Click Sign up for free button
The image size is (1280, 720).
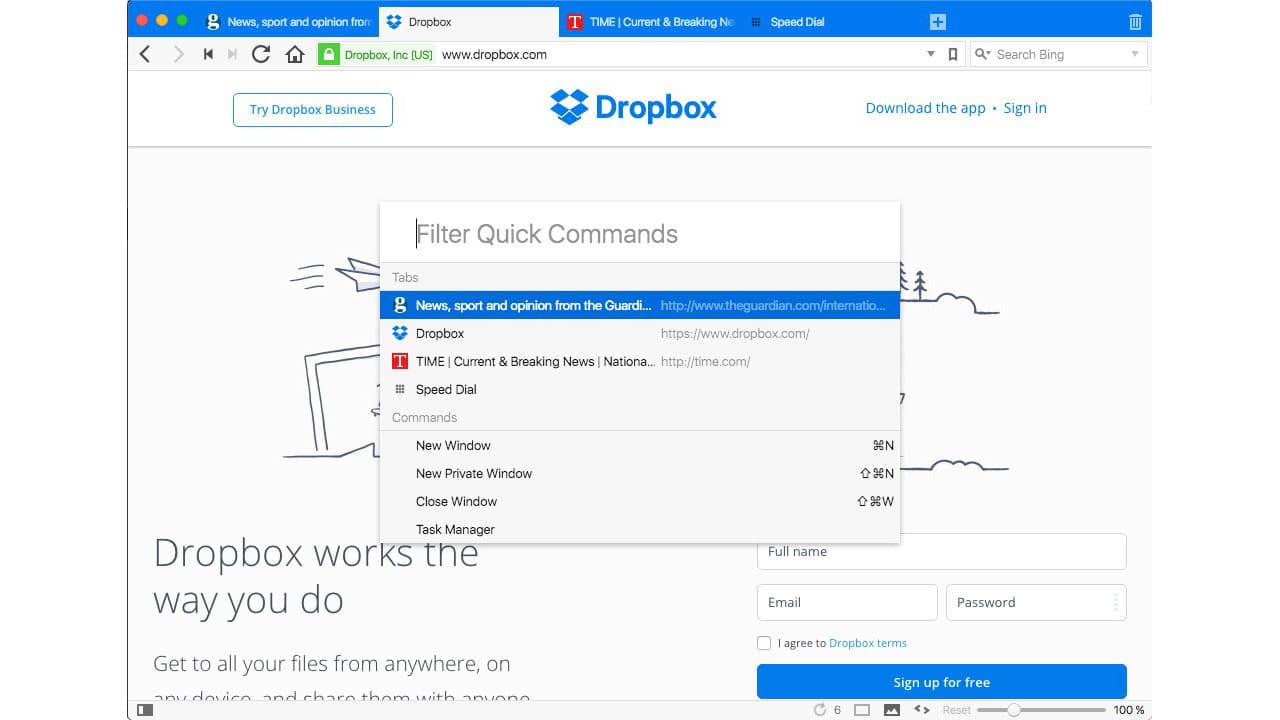pyautogui.click(x=942, y=682)
